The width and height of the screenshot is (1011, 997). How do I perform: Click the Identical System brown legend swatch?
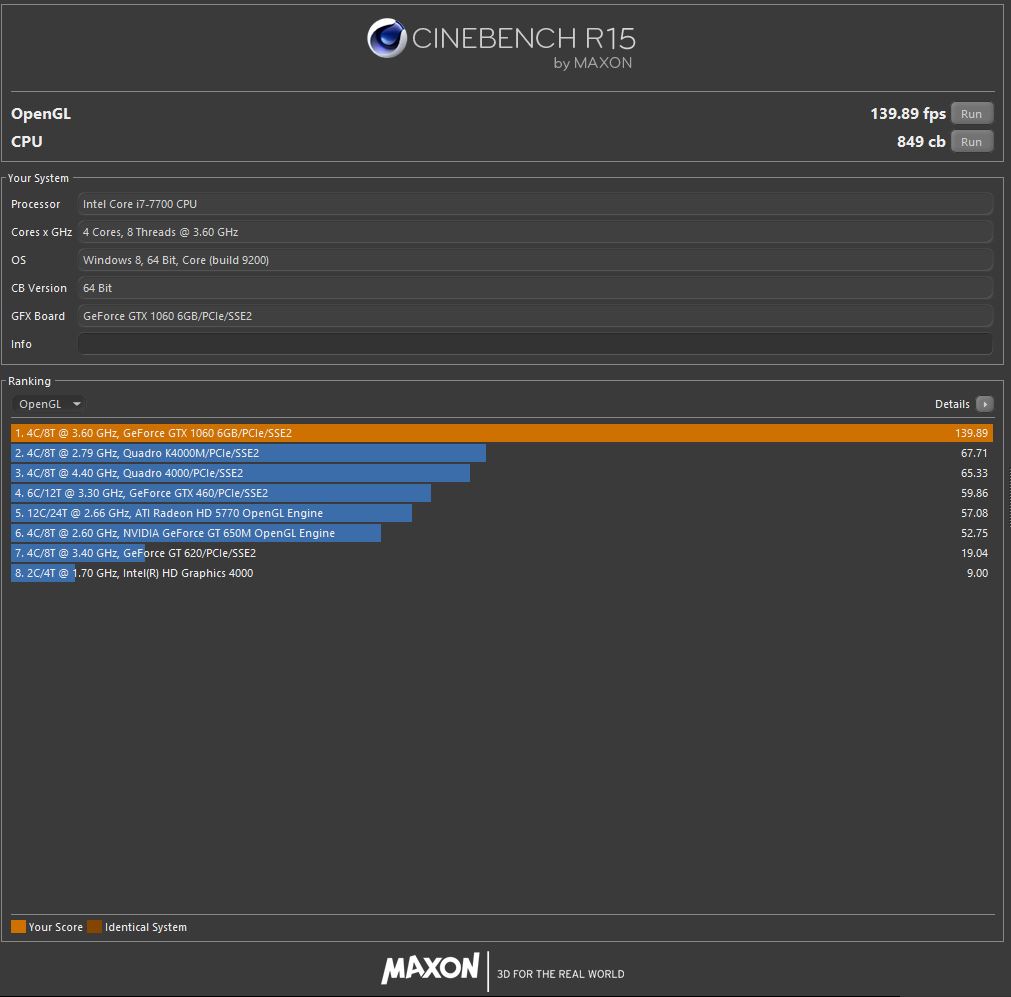click(95, 927)
